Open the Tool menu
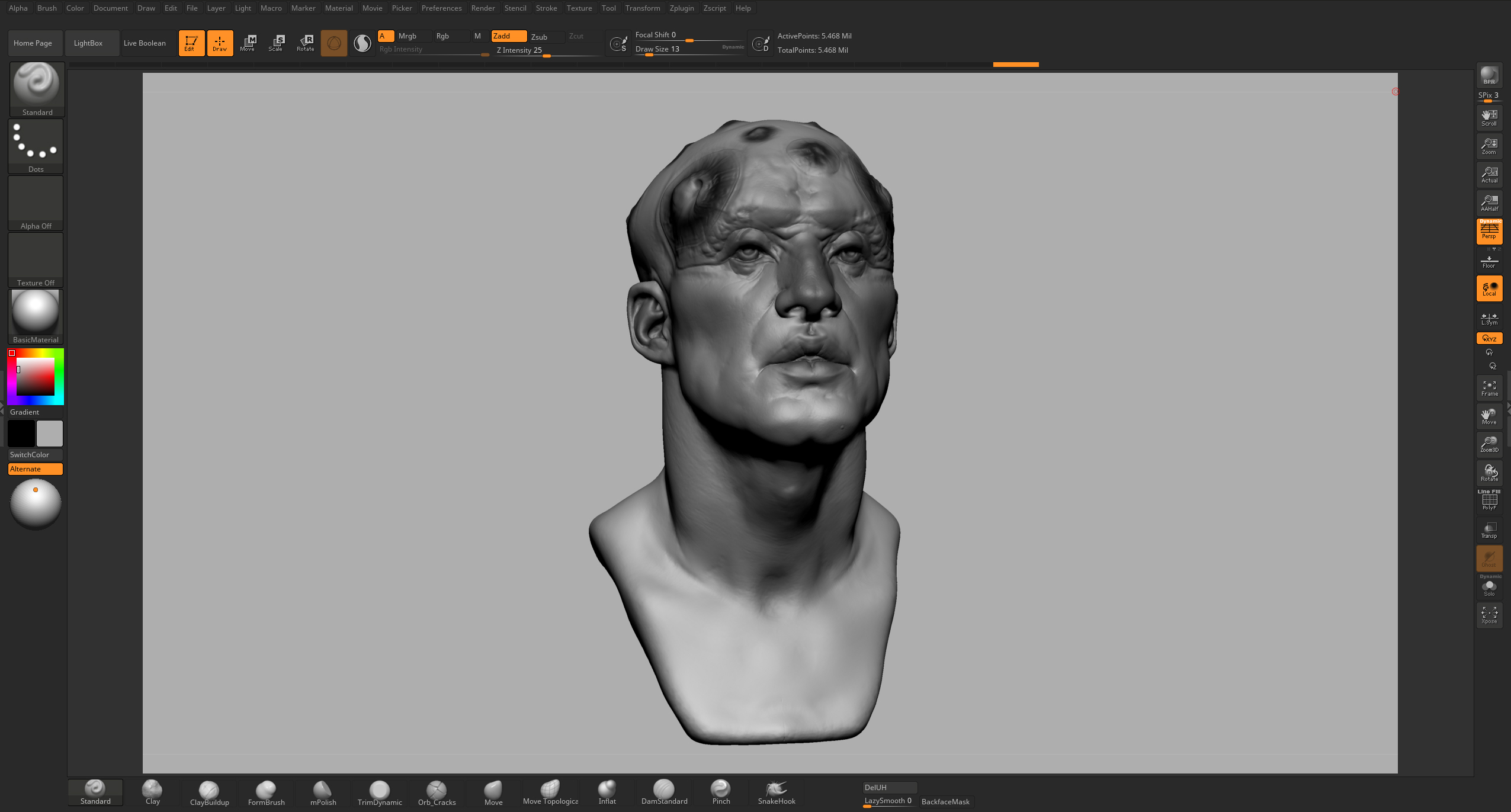The image size is (1511, 812). 608,8
